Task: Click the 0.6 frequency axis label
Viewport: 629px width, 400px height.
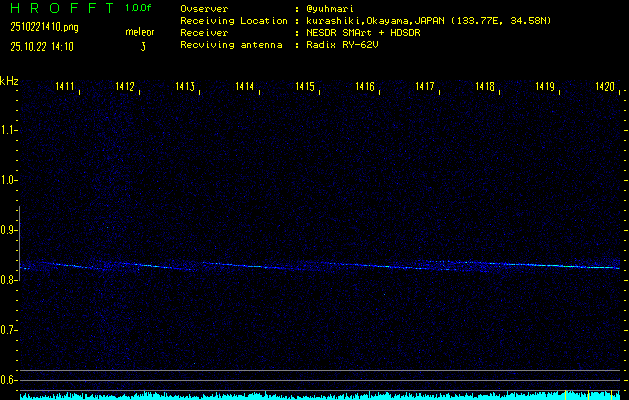Action: 9,380
